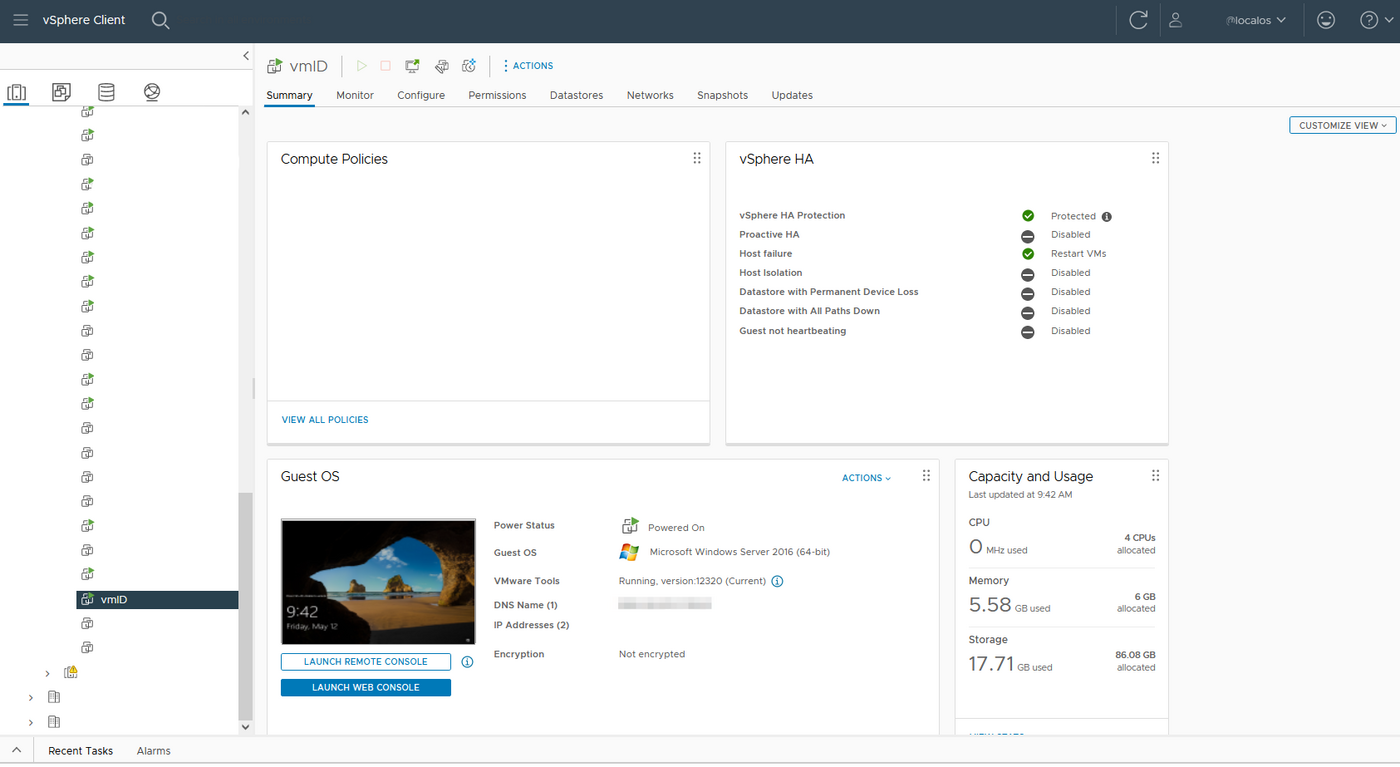Click the vSphere HA Protection info icon

1106,215
